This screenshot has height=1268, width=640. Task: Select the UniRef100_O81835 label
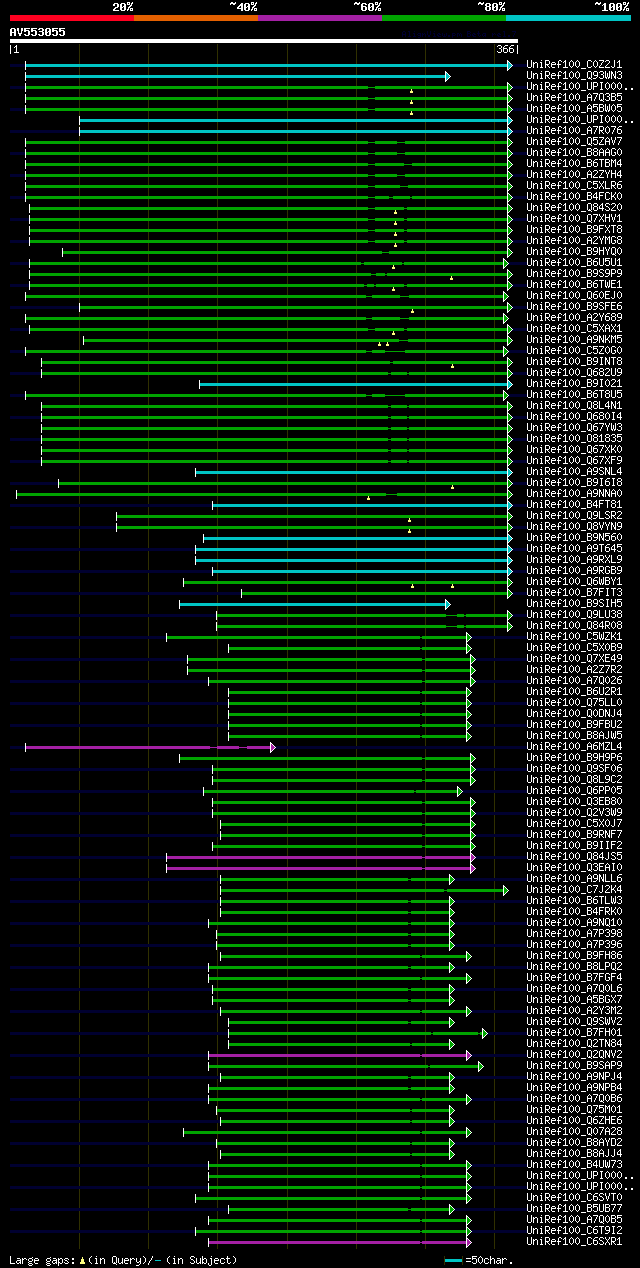pyautogui.click(x=574, y=439)
